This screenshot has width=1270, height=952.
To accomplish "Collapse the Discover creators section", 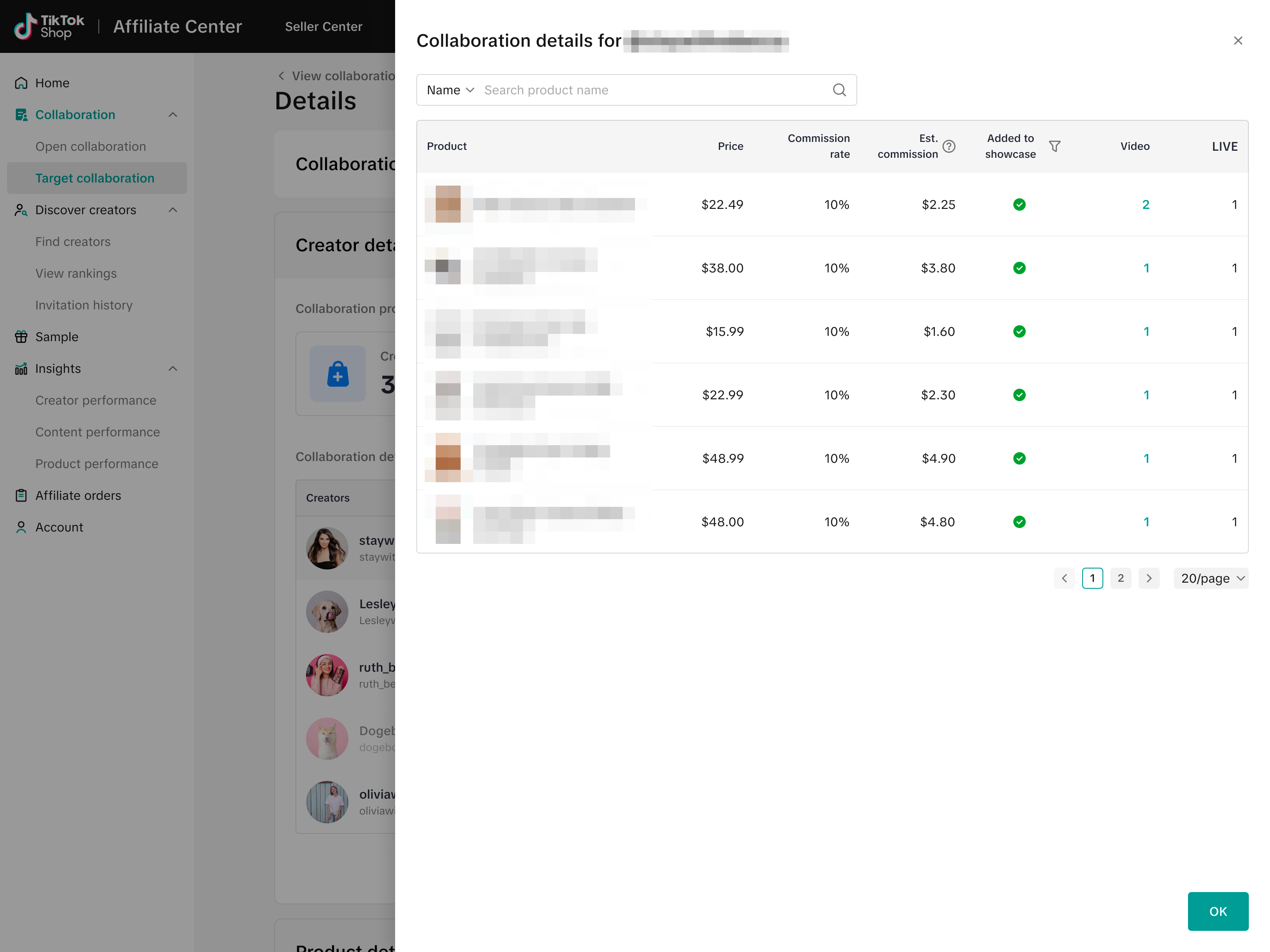I will (173, 210).
